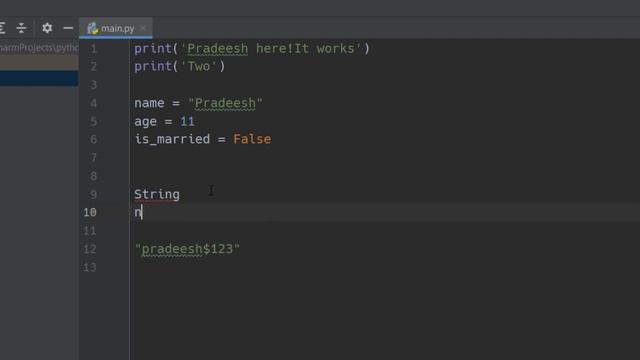Click the is_married variable on line 6
The height and width of the screenshot is (360, 640).
(x=172, y=139)
